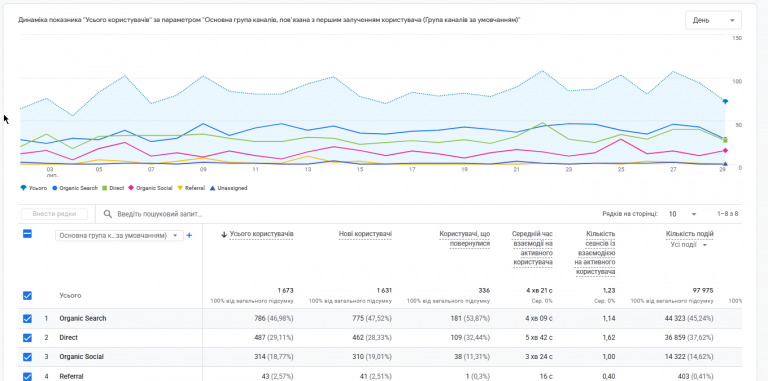The height and width of the screenshot is (381, 768).
Task: Open the День granularity dropdown
Action: (713, 20)
